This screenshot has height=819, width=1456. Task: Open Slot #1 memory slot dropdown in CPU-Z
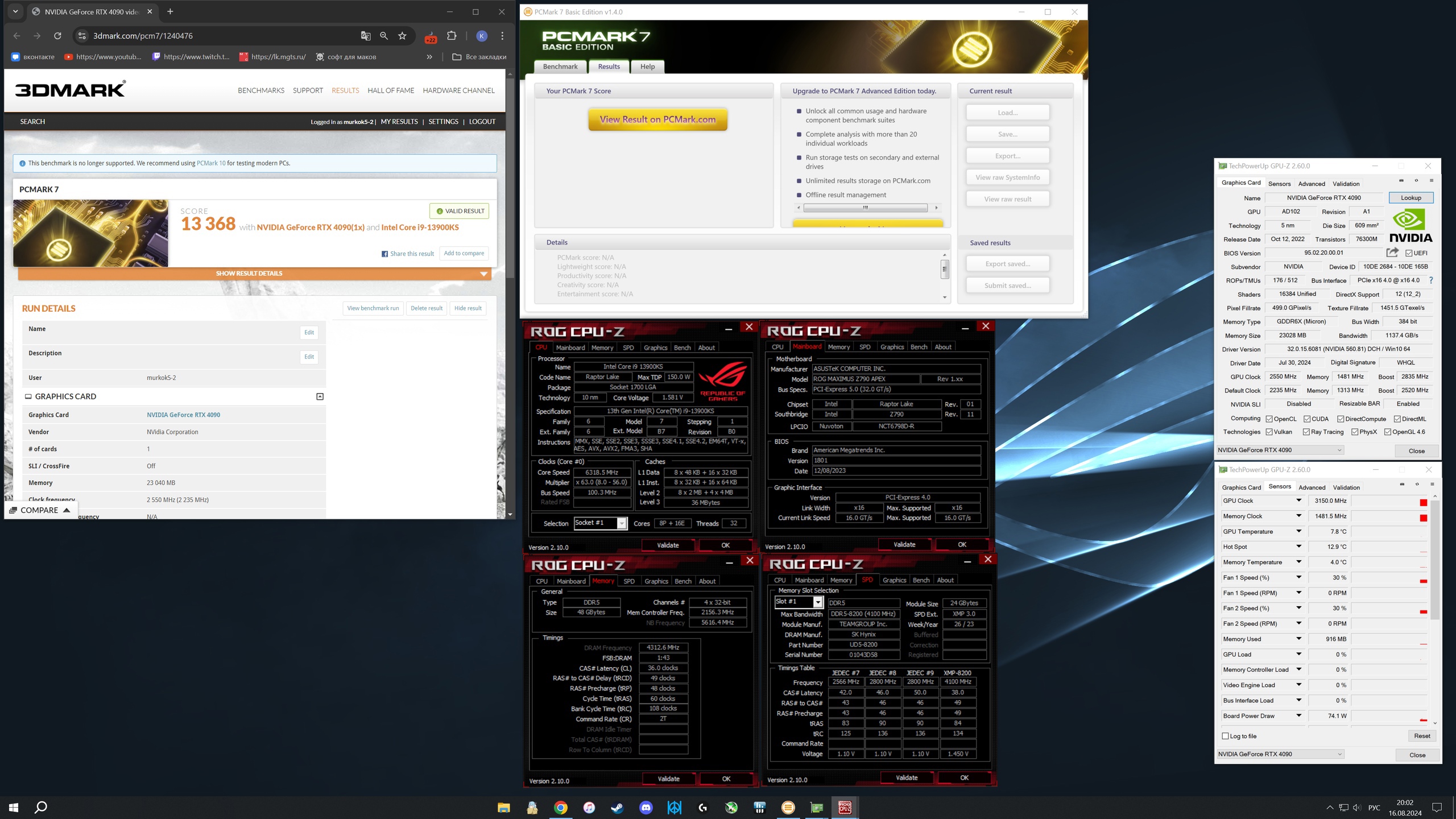[818, 602]
